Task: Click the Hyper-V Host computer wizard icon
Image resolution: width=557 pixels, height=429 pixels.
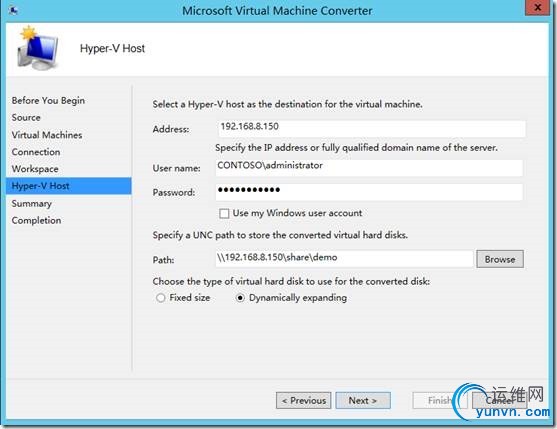Action: coord(37,48)
